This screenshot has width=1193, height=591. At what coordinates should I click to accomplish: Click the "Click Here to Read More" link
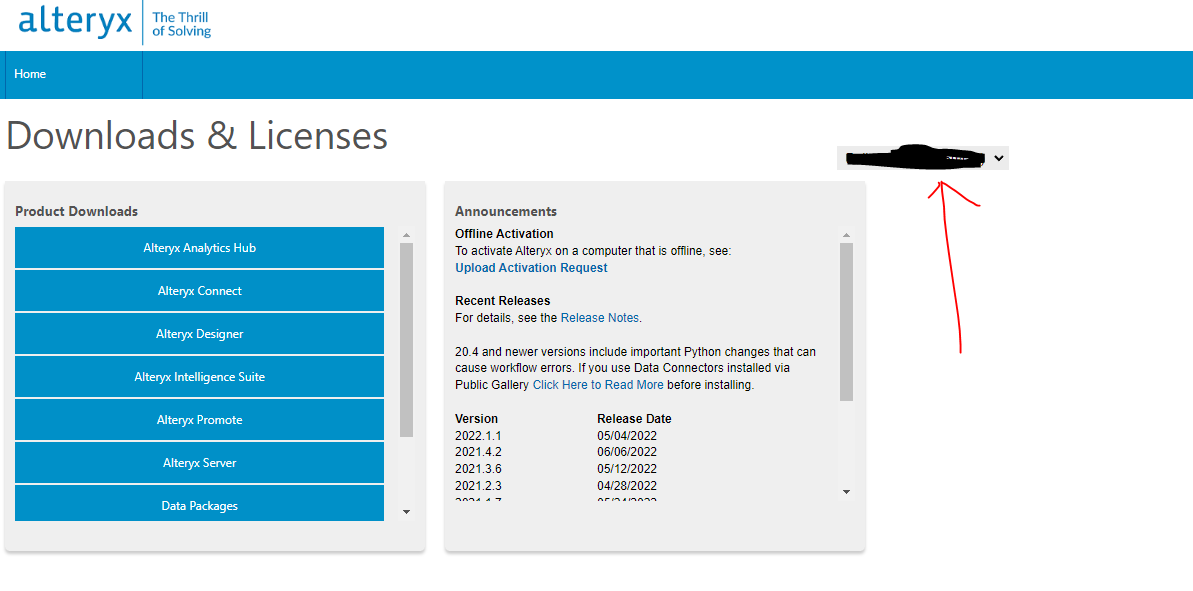coord(598,384)
